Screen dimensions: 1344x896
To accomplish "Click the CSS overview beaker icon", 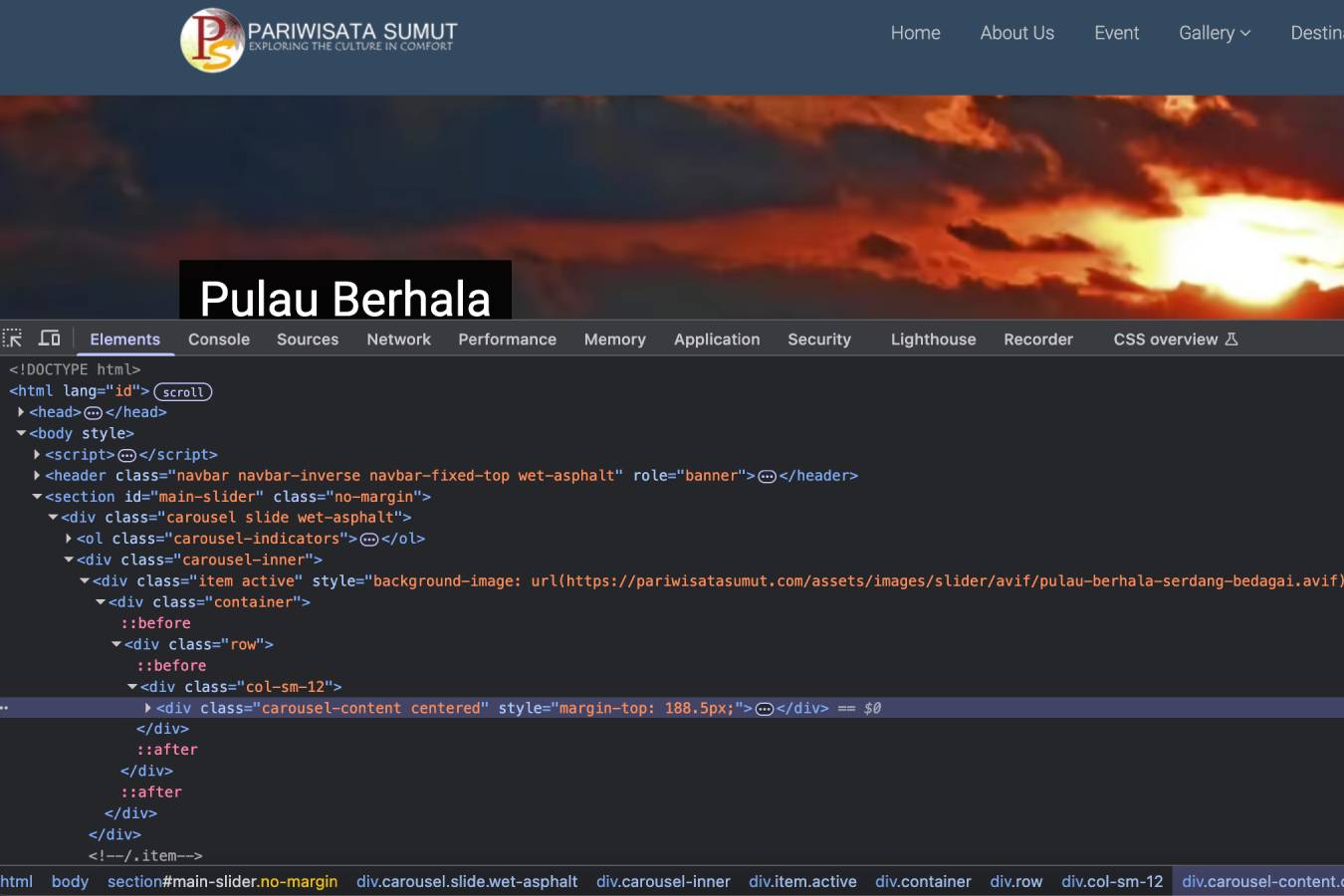I will pyautogui.click(x=1232, y=338).
